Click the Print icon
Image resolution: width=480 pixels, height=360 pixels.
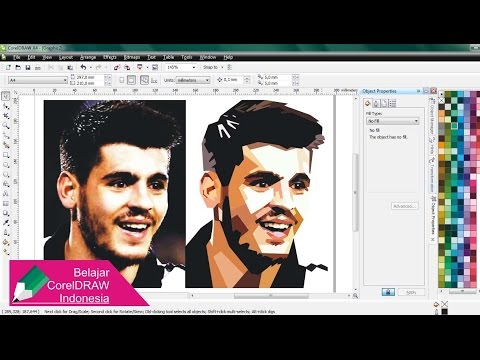(38, 68)
